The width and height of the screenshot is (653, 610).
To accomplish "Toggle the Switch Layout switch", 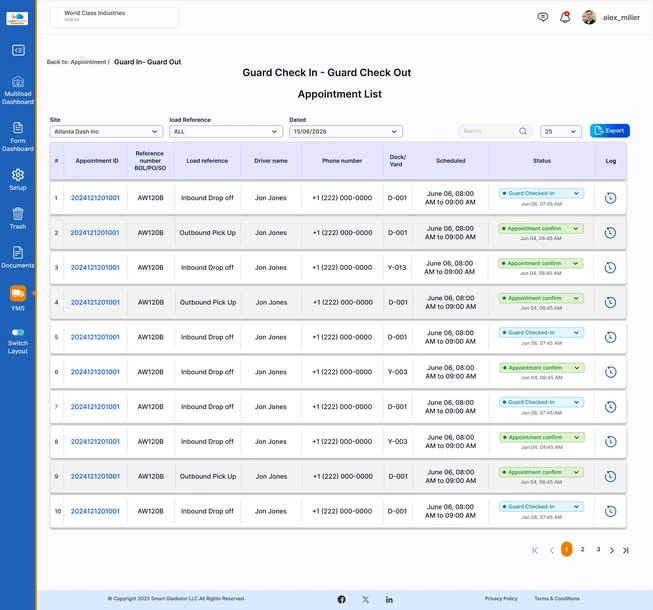I will tap(18, 332).
